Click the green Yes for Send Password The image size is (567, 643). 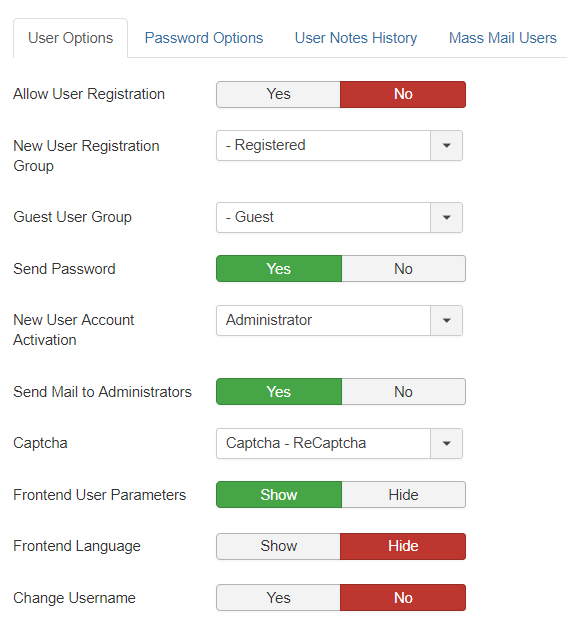coord(279,269)
